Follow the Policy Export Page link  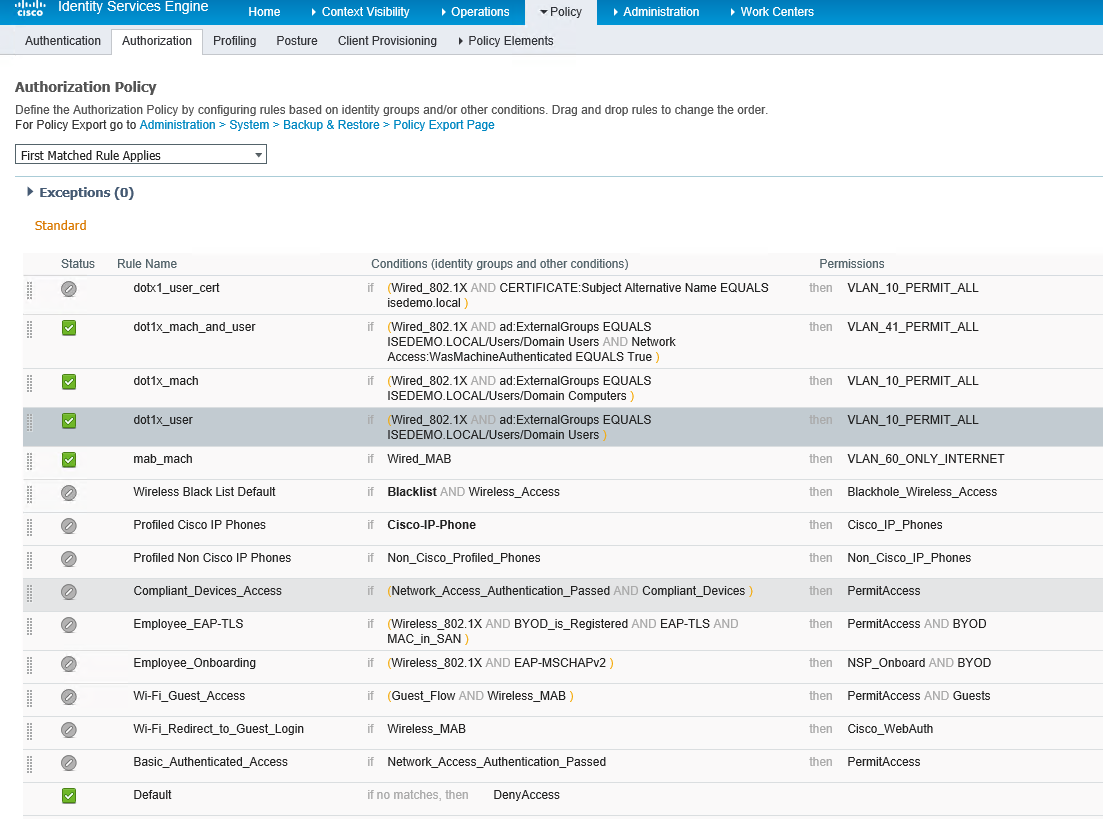click(444, 125)
